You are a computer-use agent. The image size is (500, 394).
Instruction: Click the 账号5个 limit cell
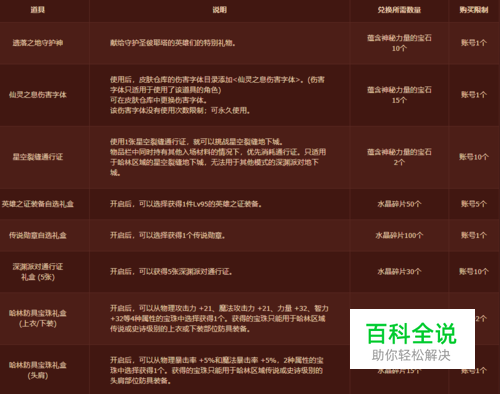[x=474, y=204]
